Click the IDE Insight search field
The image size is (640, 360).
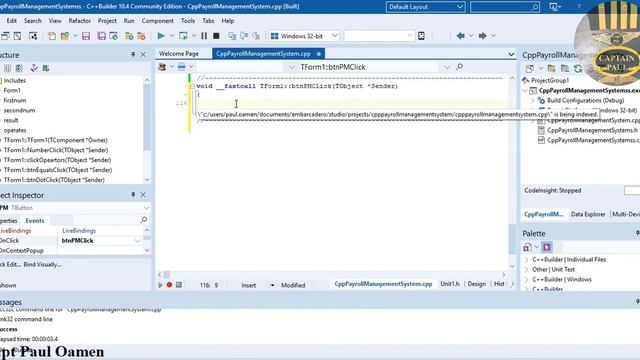tap(504, 7)
